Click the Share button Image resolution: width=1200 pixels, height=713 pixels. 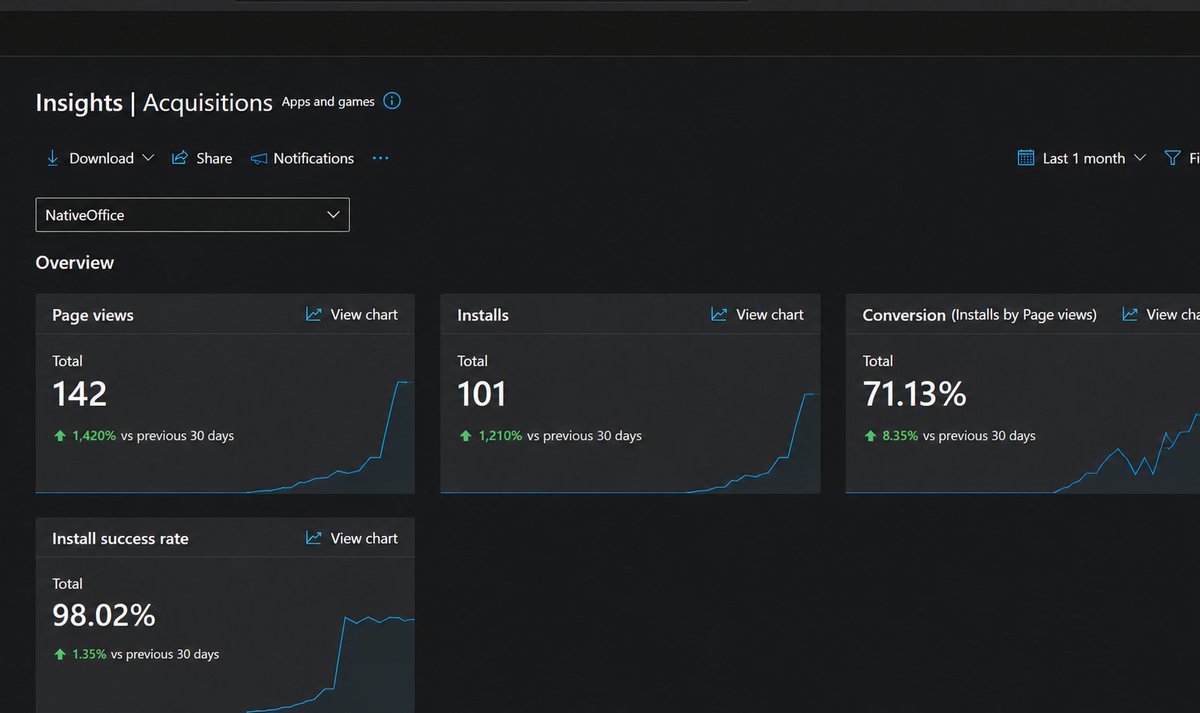(x=202, y=158)
